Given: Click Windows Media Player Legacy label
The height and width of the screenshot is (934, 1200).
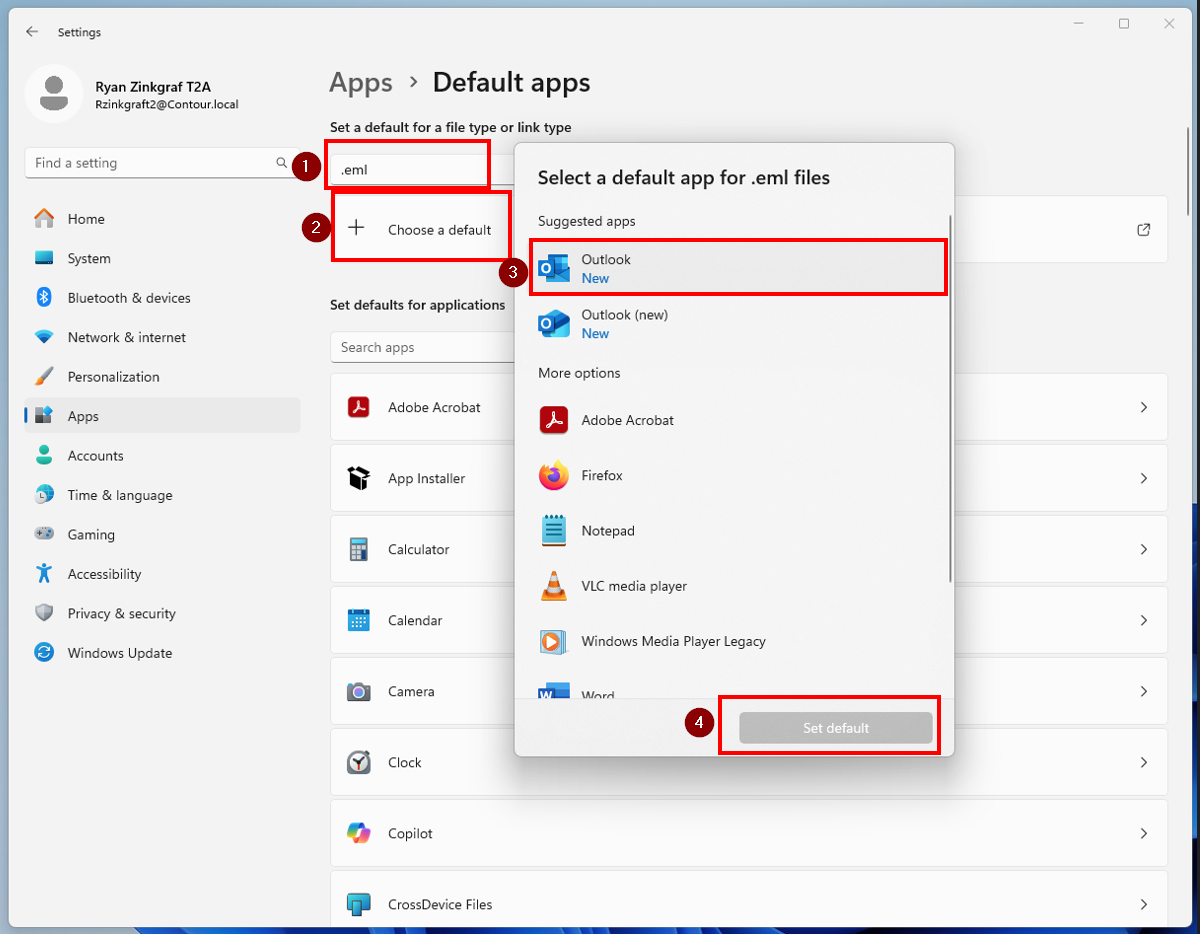Looking at the screenshot, I should tap(674, 641).
